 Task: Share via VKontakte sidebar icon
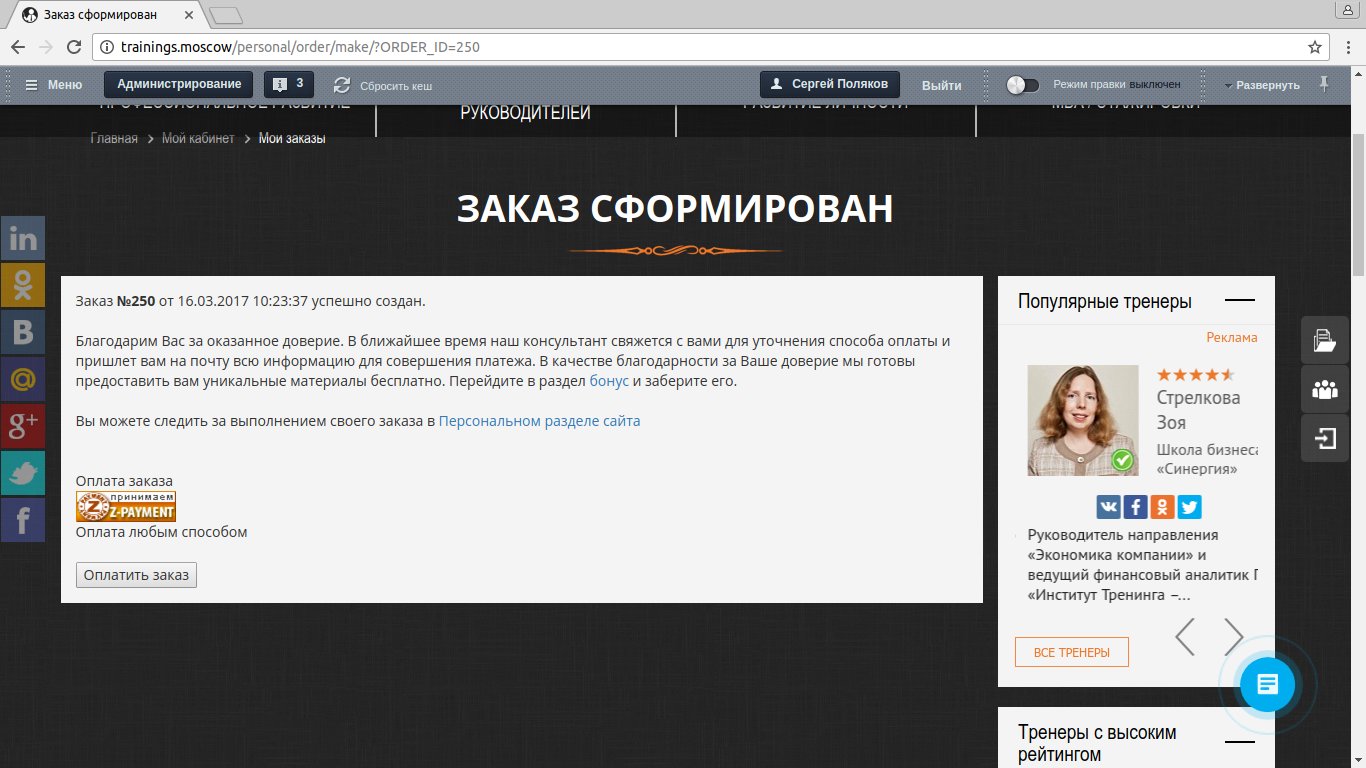[22, 333]
